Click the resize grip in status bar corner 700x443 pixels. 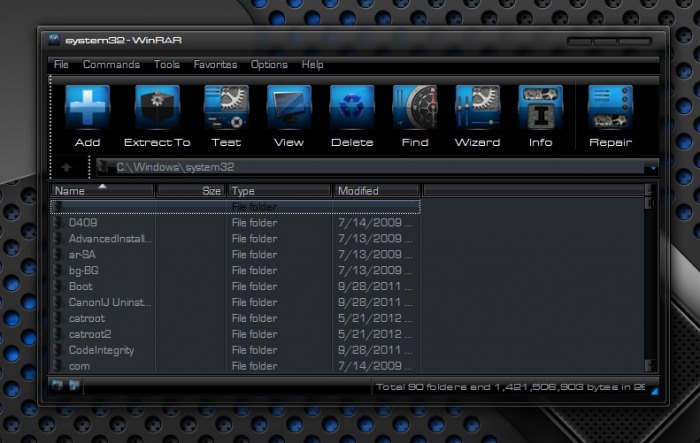coord(654,391)
